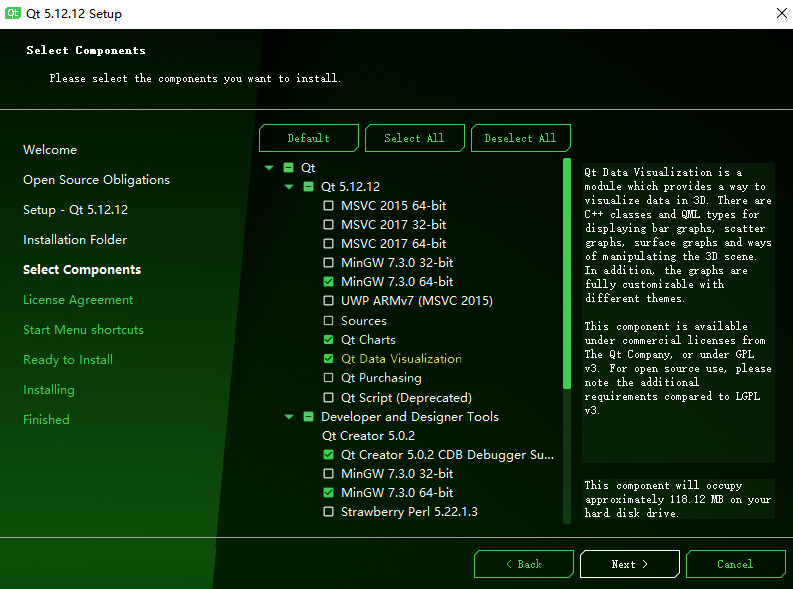Check the UWP ARMv7 (MSVC 2015) box

click(328, 301)
